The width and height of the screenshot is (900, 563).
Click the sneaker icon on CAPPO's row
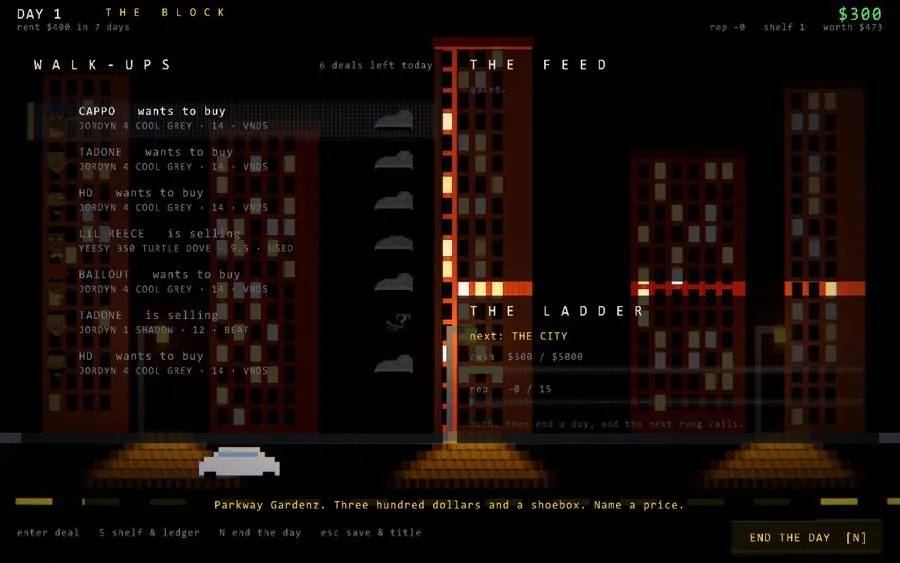(x=394, y=119)
